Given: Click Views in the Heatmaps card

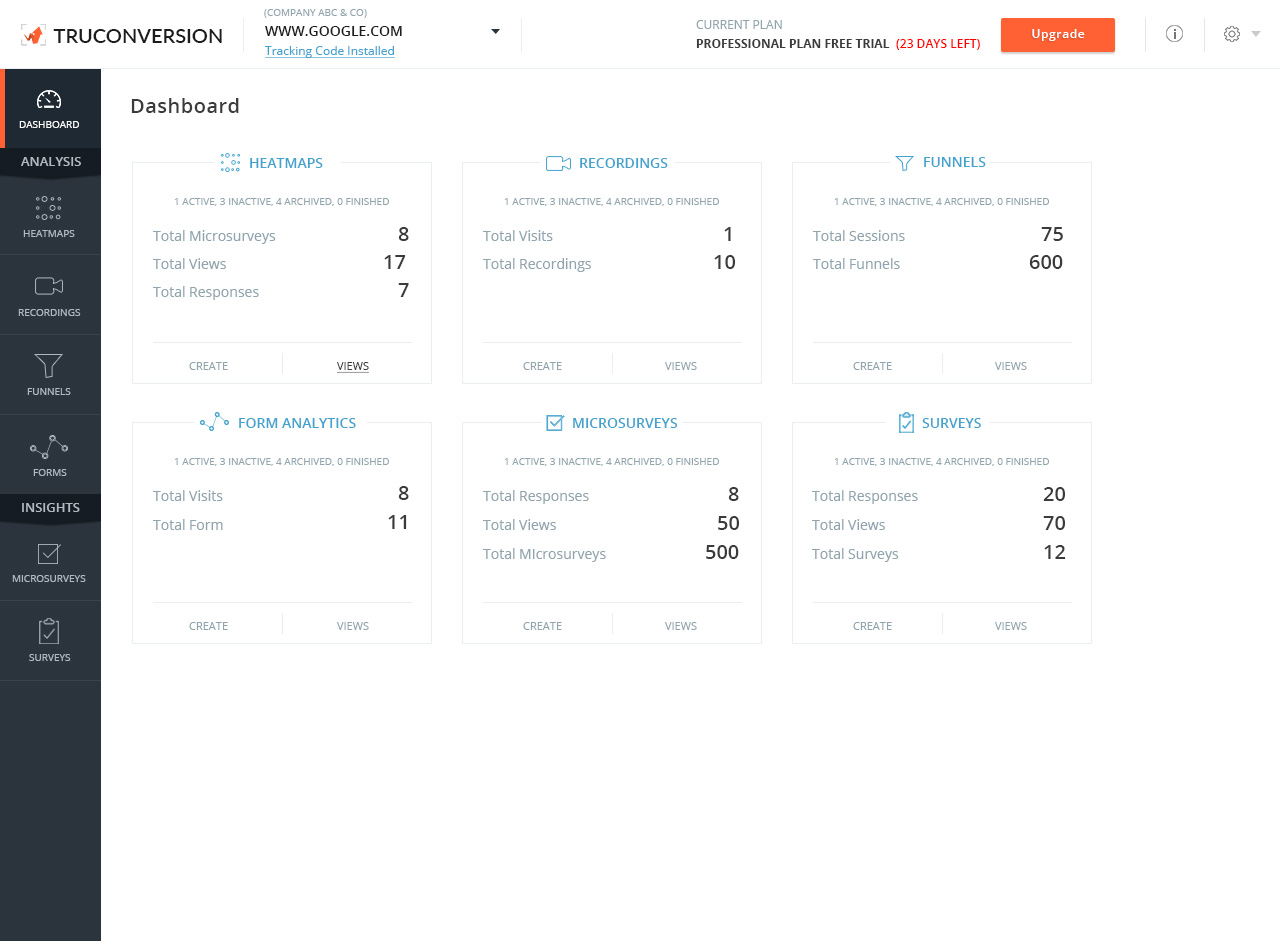Looking at the screenshot, I should tap(353, 366).
